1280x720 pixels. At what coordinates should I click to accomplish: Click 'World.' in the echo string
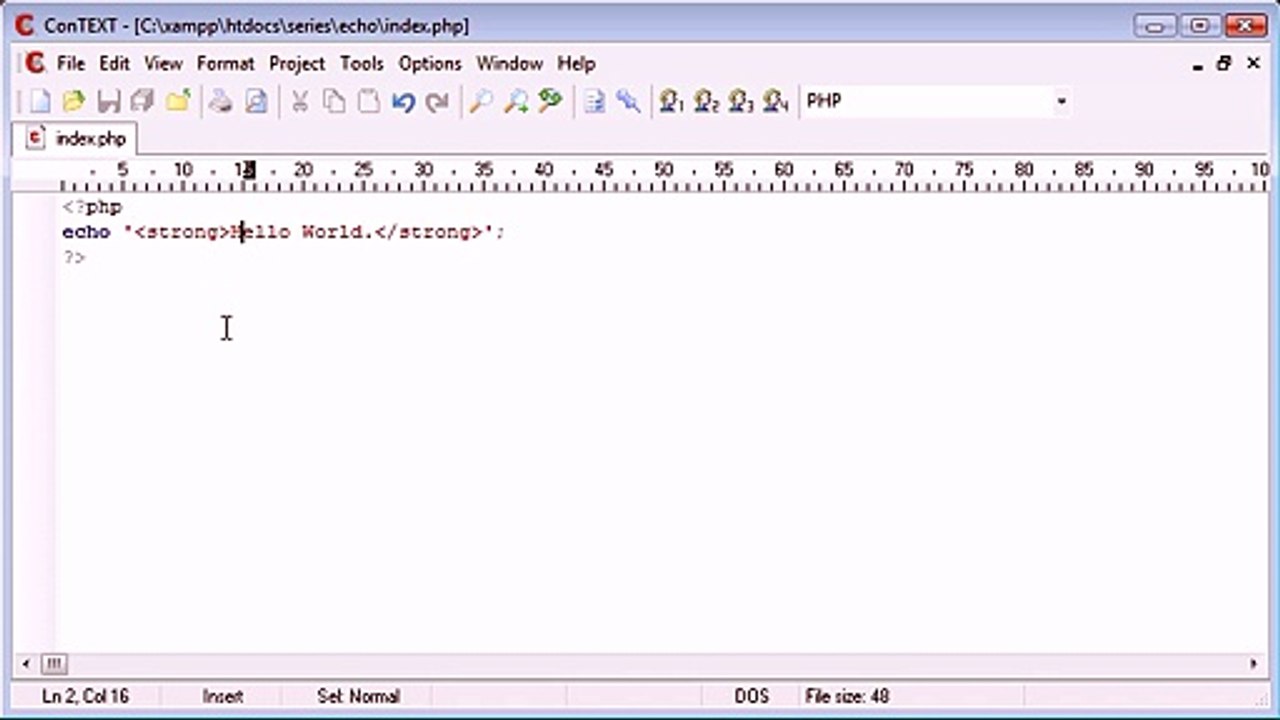[x=337, y=232]
